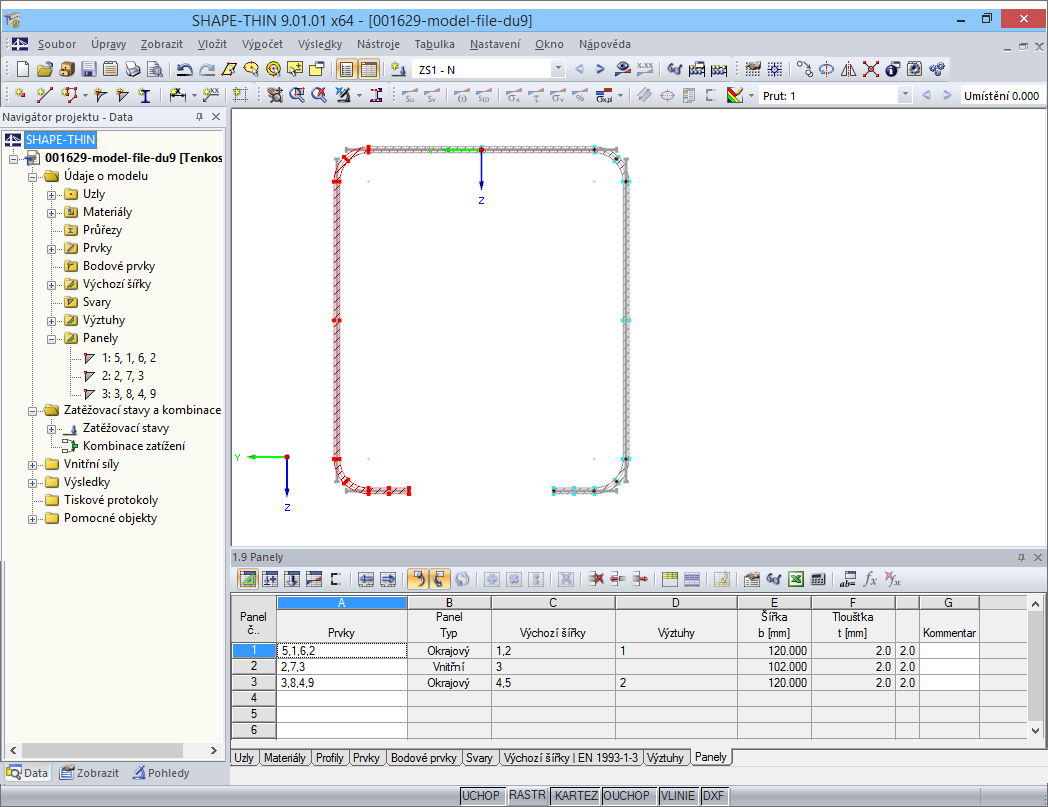Go to the previous table
Image resolution: width=1048 pixels, height=807 pixels.
(x=366, y=579)
